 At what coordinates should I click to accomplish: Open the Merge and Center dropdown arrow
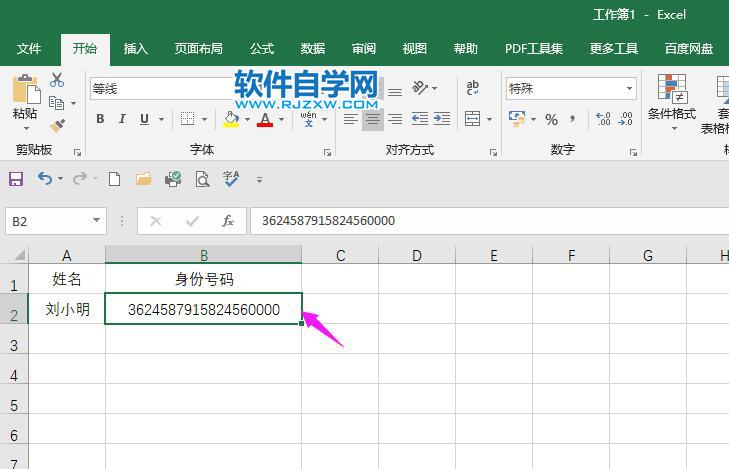pos(489,119)
